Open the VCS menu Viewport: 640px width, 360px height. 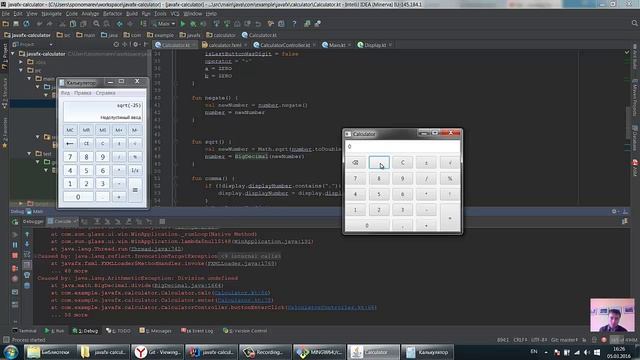pyautogui.click(x=175, y=13)
